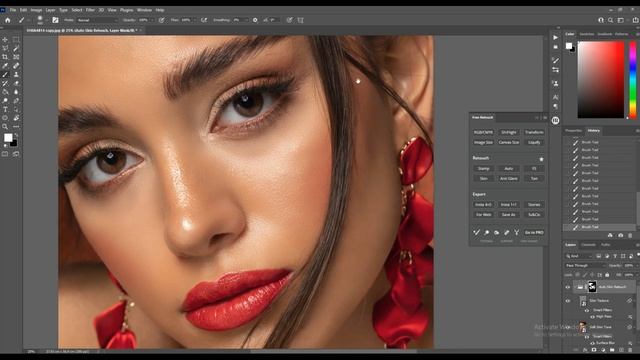Screen dimensions: 640x360
Task: Click Liquify button in Free Retouch panel
Action: pos(534,142)
